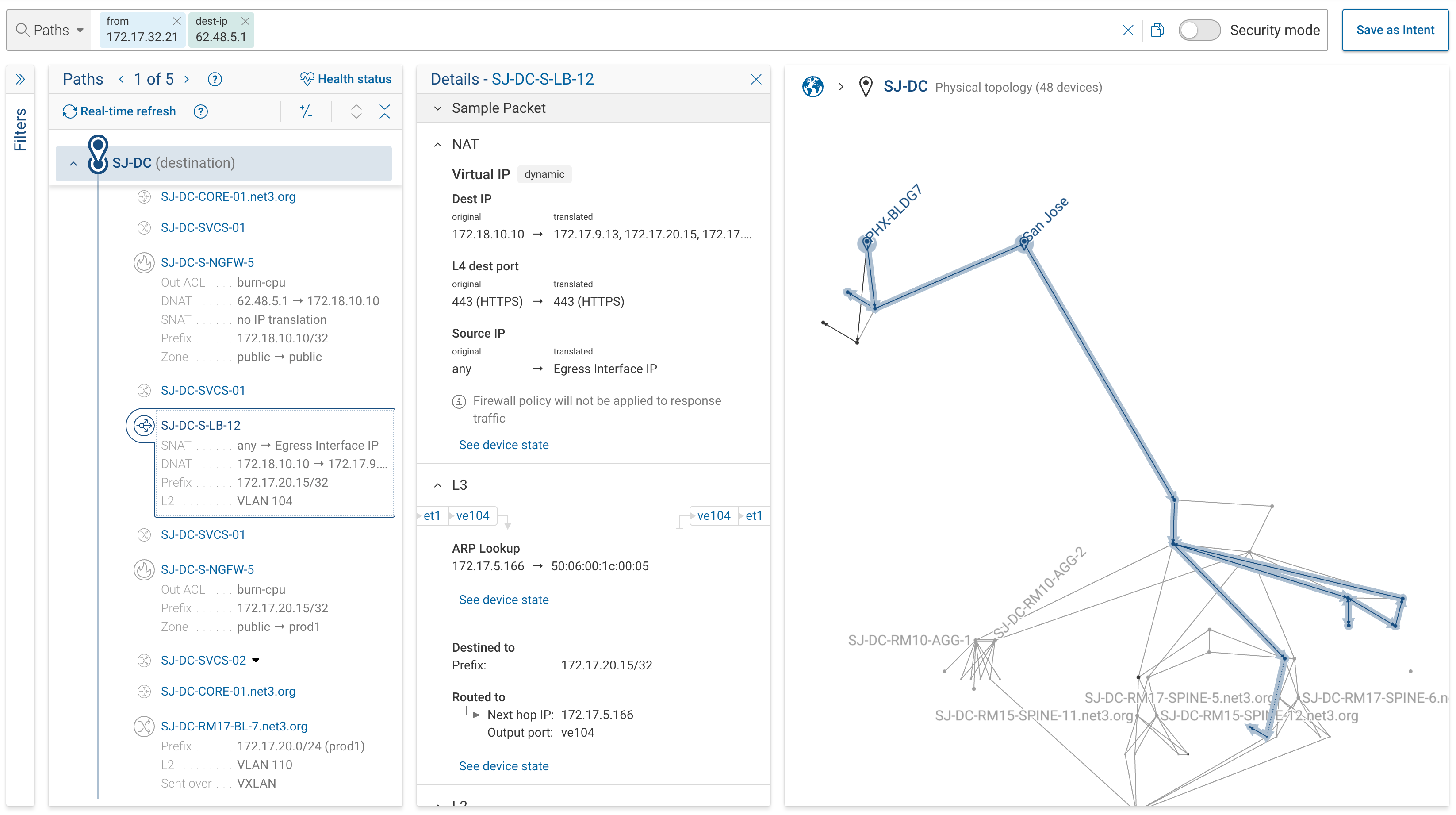Image resolution: width=1456 pixels, height=815 pixels.
Task: Click the SJ-DC destination location pin
Action: (98, 153)
